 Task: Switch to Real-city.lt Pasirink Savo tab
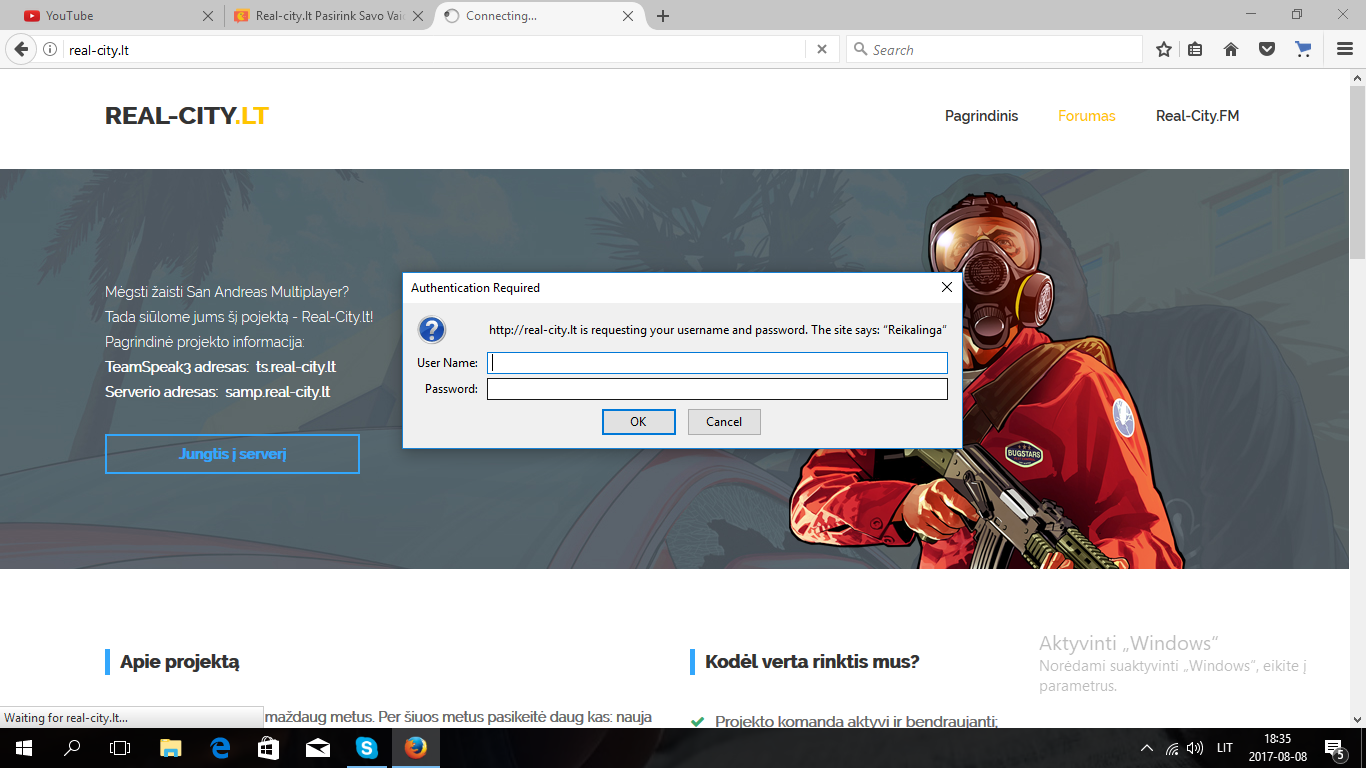click(x=329, y=16)
